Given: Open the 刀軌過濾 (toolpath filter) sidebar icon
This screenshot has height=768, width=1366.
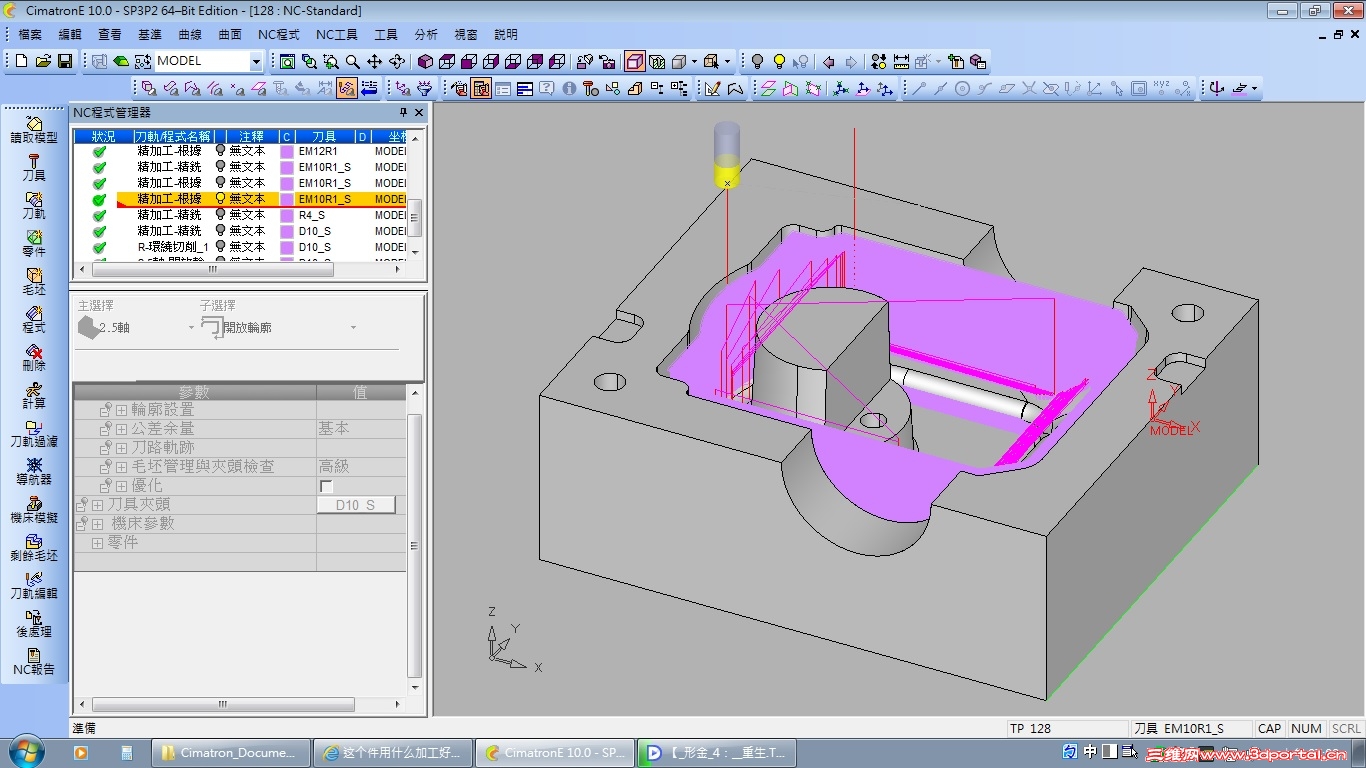Looking at the screenshot, I should point(34,434).
